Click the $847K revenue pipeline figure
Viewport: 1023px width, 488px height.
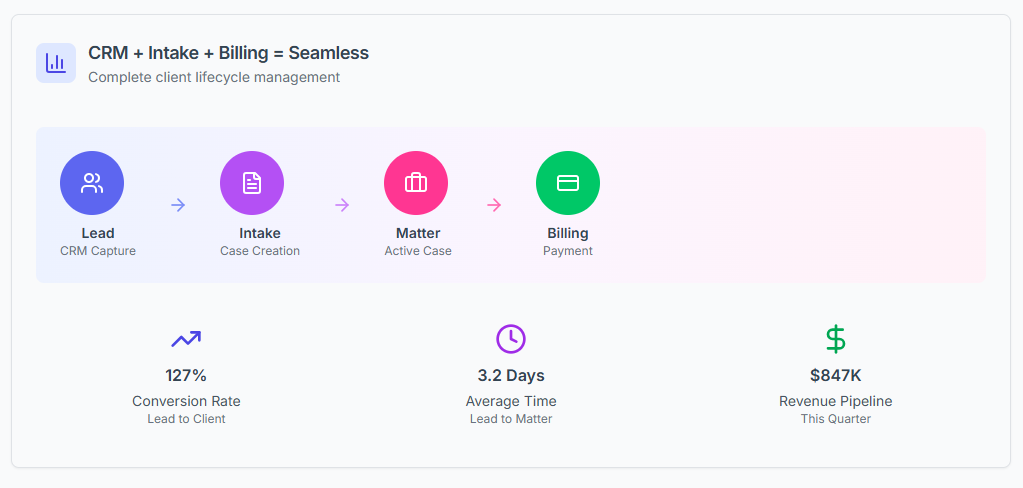click(835, 376)
